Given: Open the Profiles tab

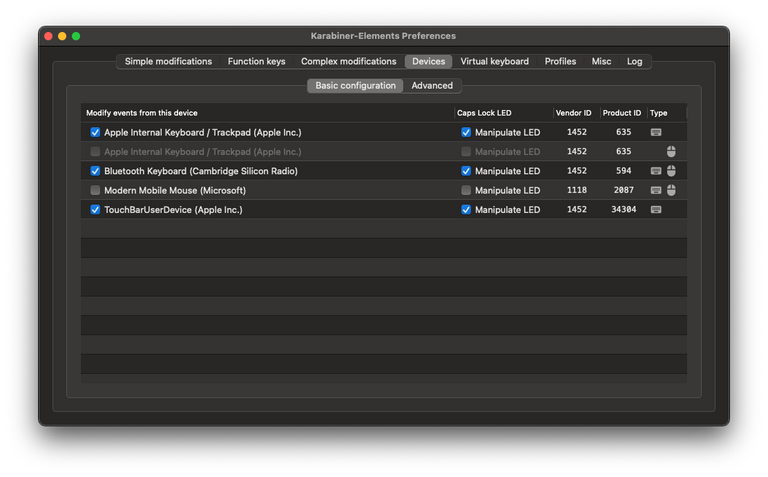Looking at the screenshot, I should 560,61.
